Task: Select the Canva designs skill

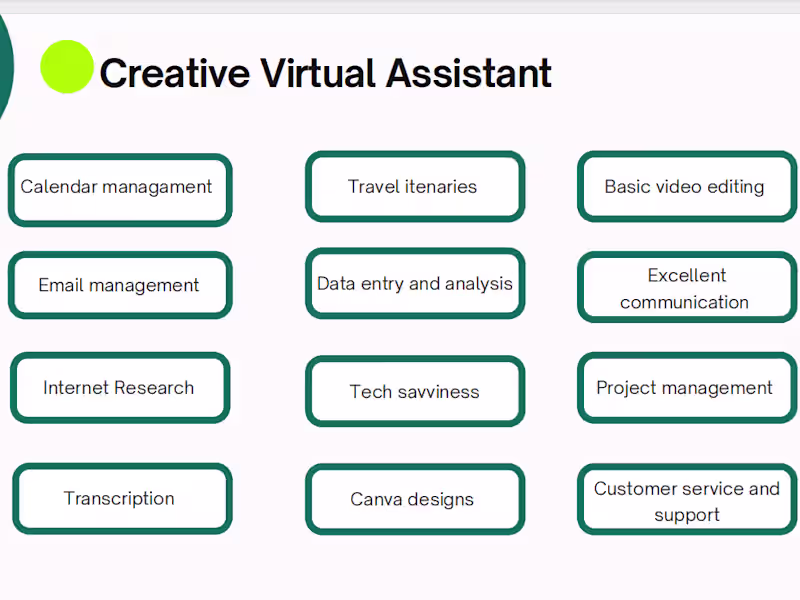Action: pos(413,499)
